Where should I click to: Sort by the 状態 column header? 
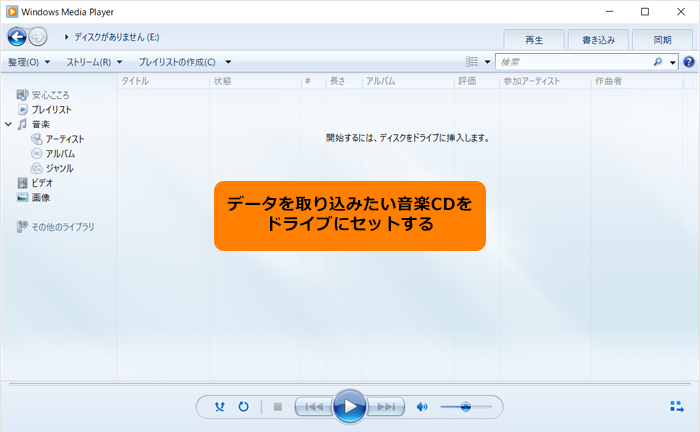pyautogui.click(x=255, y=81)
